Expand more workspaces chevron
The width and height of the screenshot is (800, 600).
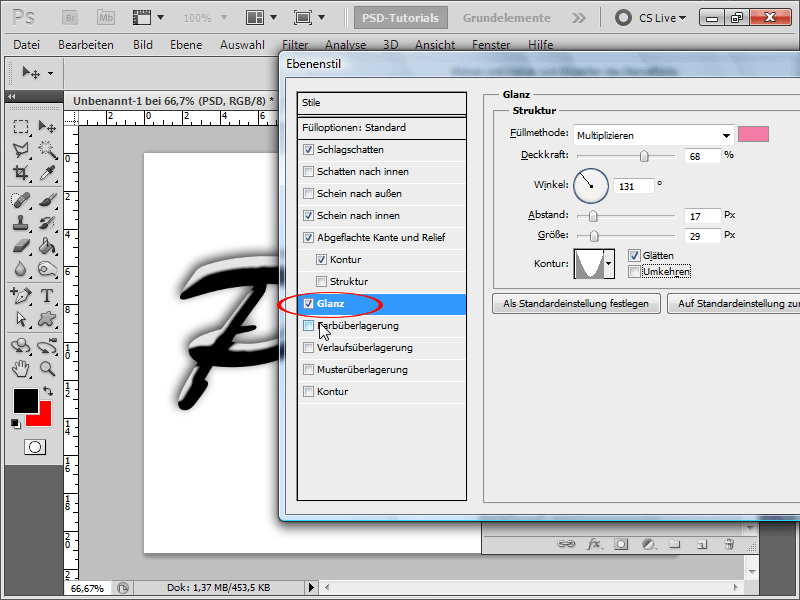coord(579,18)
